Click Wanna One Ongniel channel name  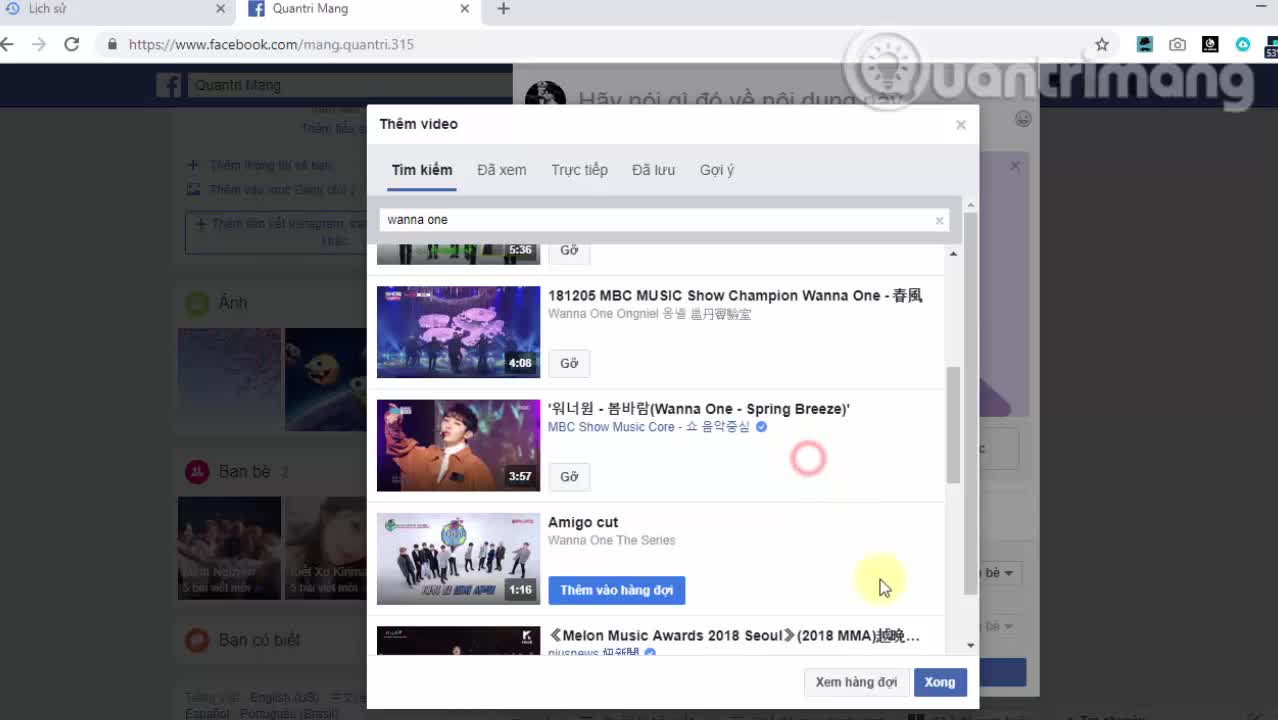tap(649, 314)
